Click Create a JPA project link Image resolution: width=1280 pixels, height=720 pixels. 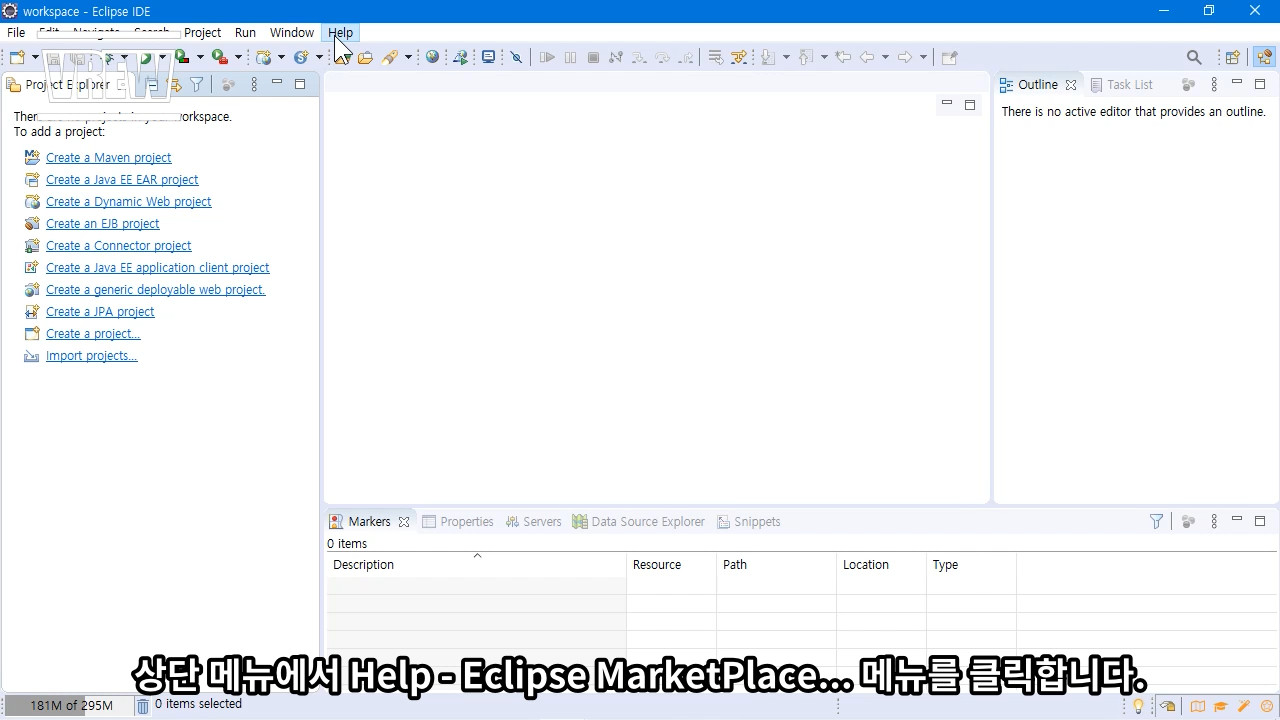pyautogui.click(x=100, y=312)
